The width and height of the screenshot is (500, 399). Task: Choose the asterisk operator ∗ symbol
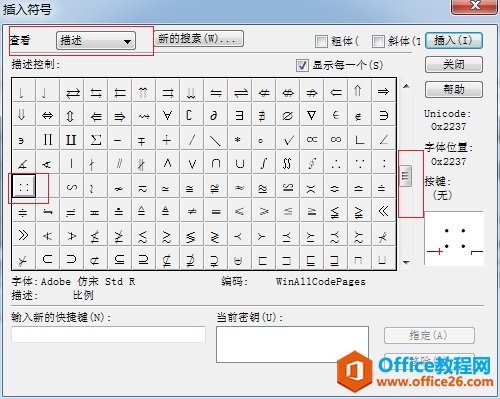click(x=240, y=140)
